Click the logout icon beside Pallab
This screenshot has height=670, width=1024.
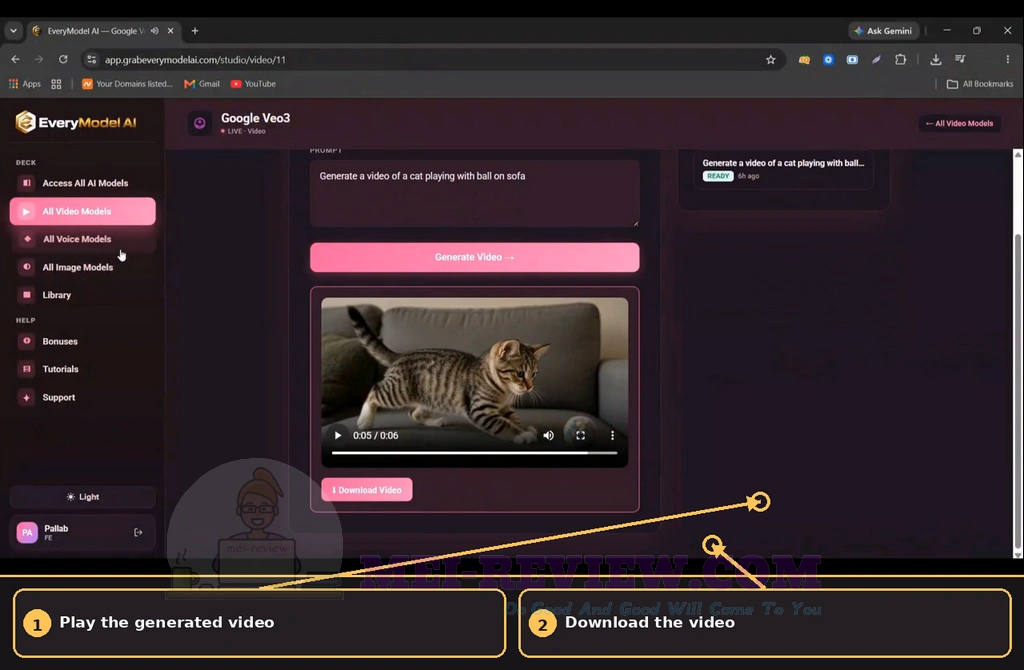coord(138,532)
